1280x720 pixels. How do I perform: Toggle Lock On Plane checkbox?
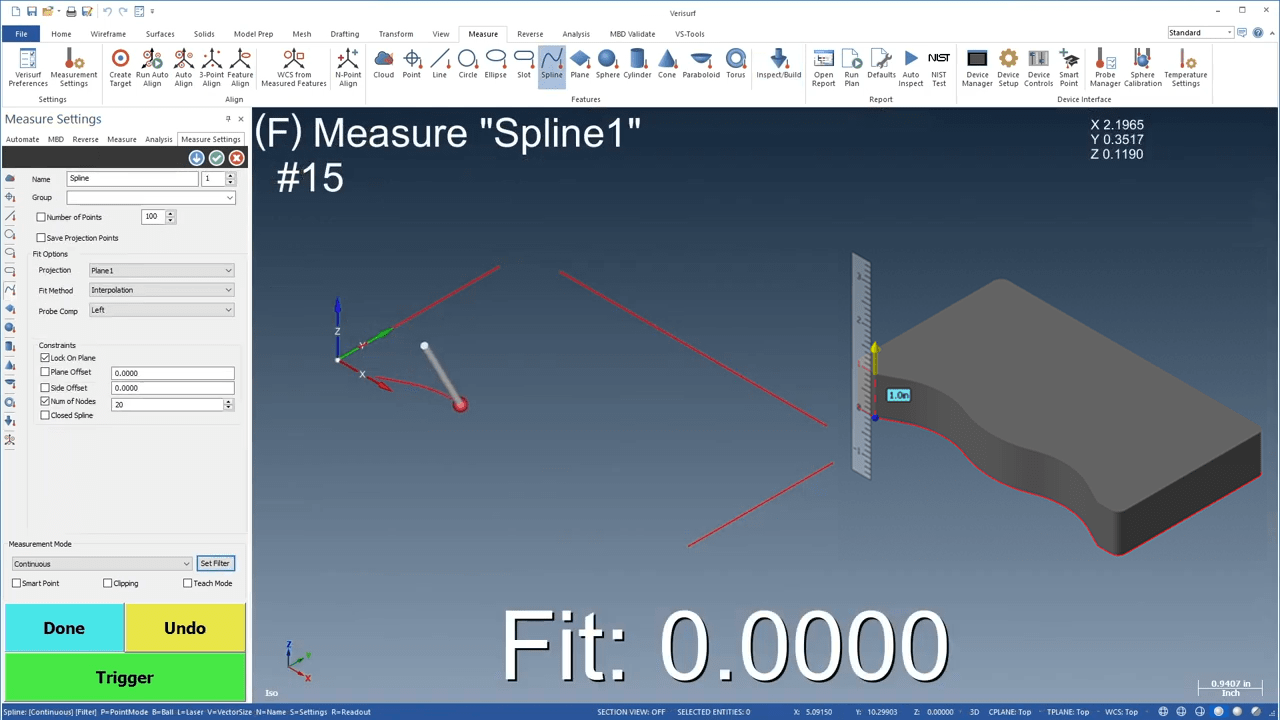click(45, 358)
